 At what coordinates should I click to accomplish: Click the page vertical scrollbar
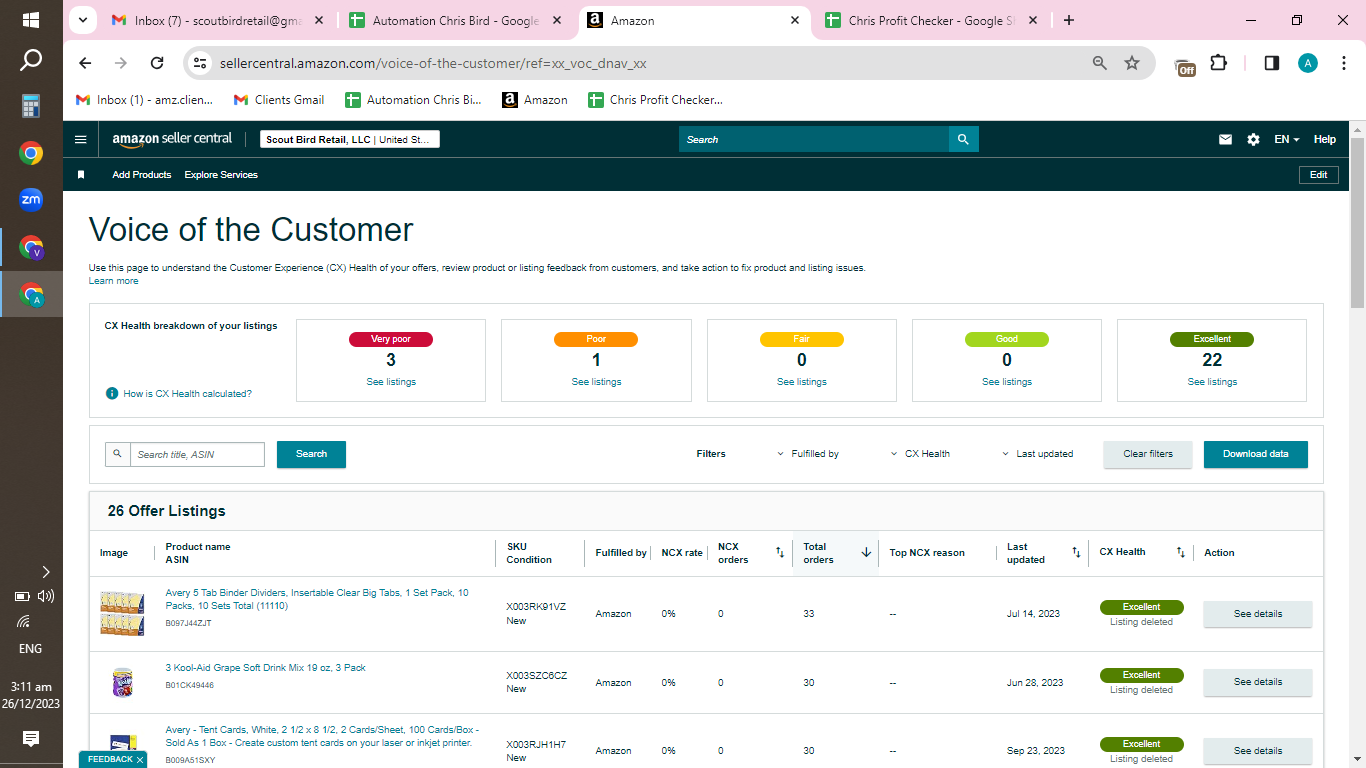1357,222
